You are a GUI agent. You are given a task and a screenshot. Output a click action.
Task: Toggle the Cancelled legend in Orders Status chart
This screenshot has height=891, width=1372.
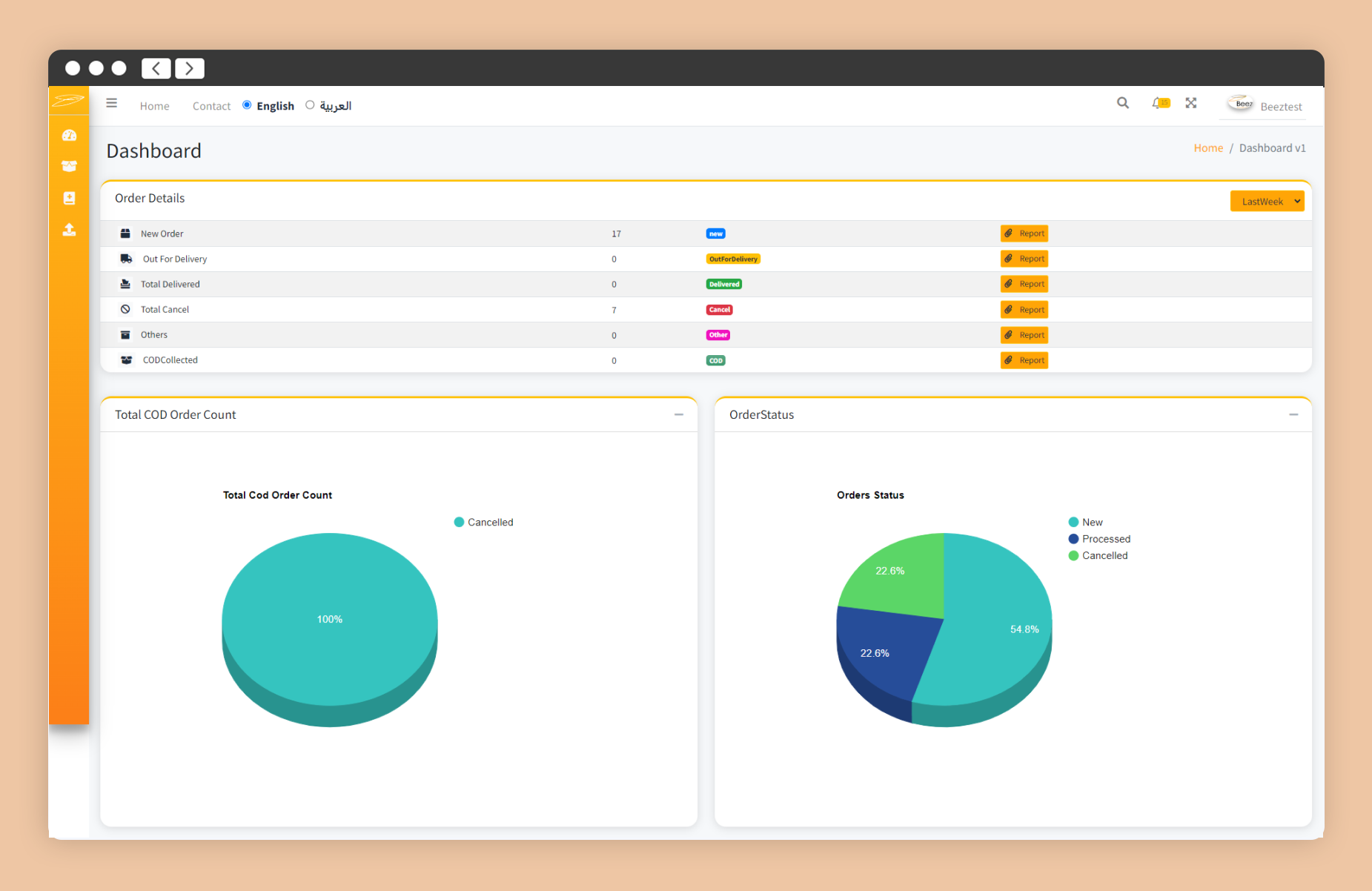pyautogui.click(x=1104, y=556)
